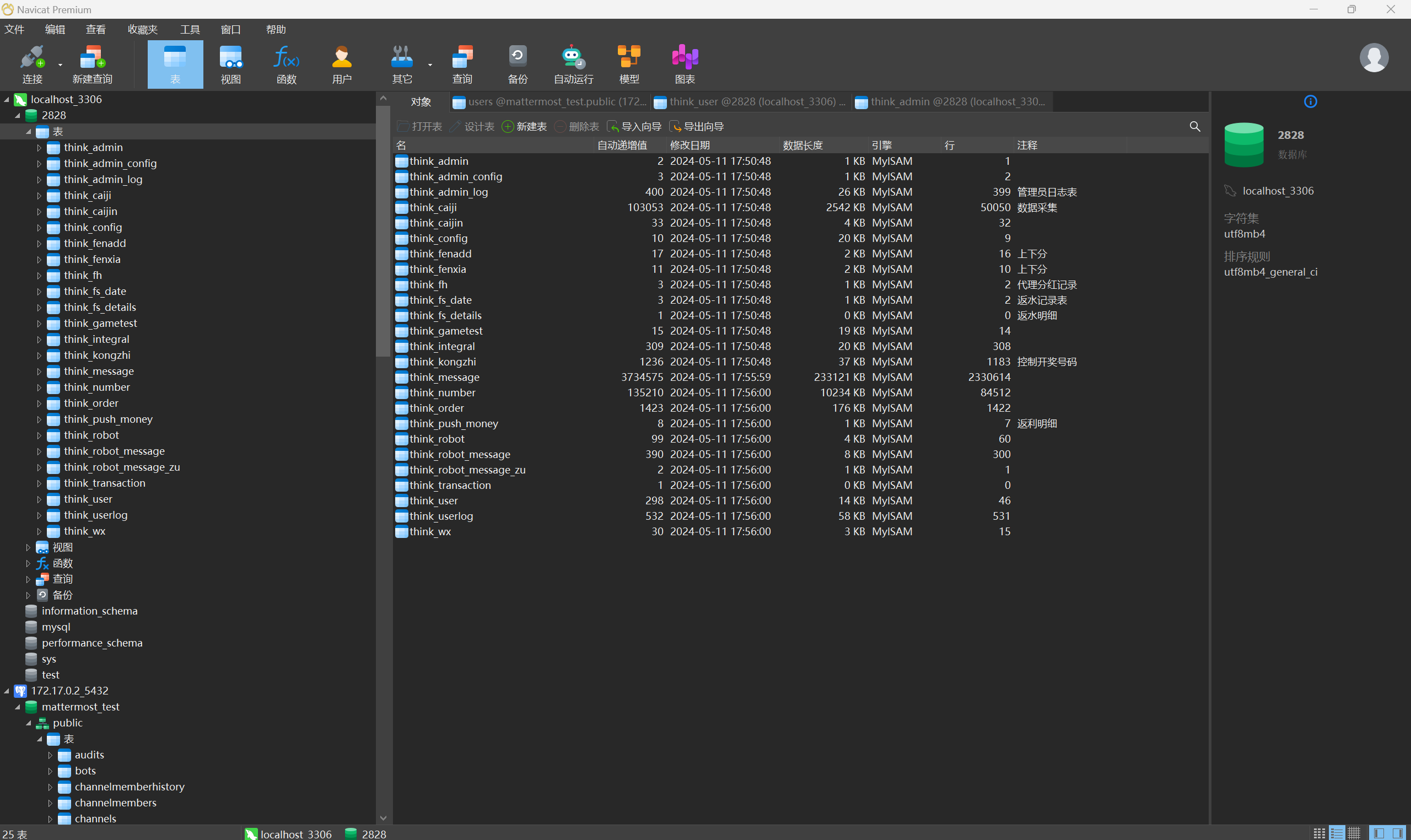Click the search magnifier icon above table list
This screenshot has width=1411, height=840.
1195,126
